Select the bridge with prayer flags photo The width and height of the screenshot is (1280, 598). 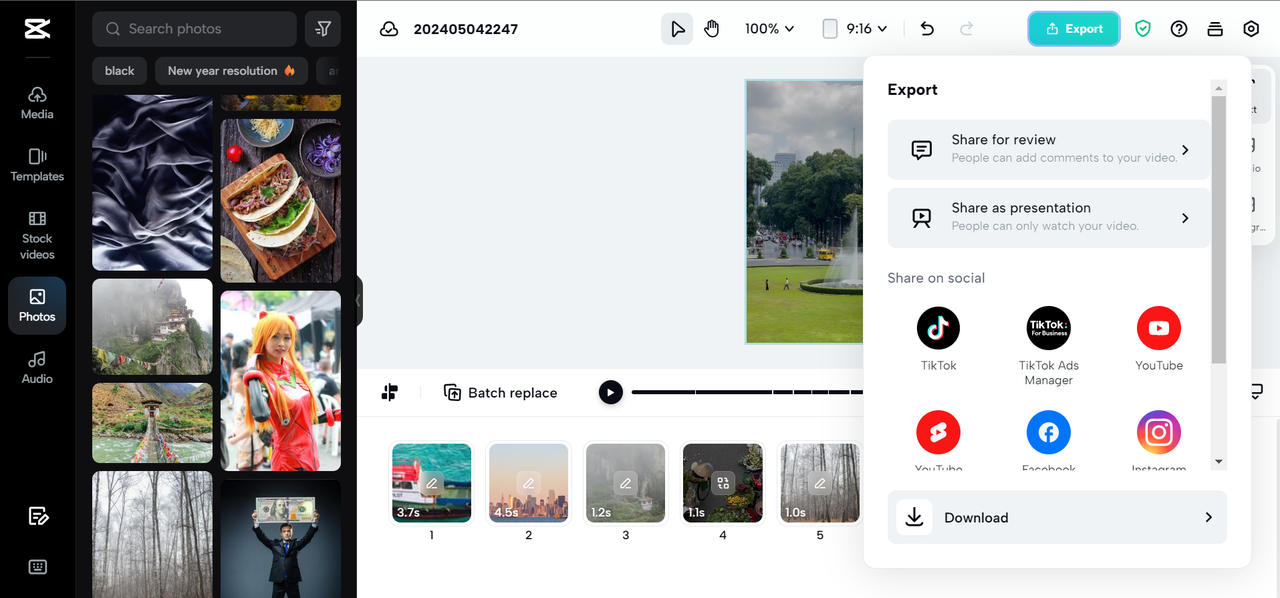(x=152, y=423)
